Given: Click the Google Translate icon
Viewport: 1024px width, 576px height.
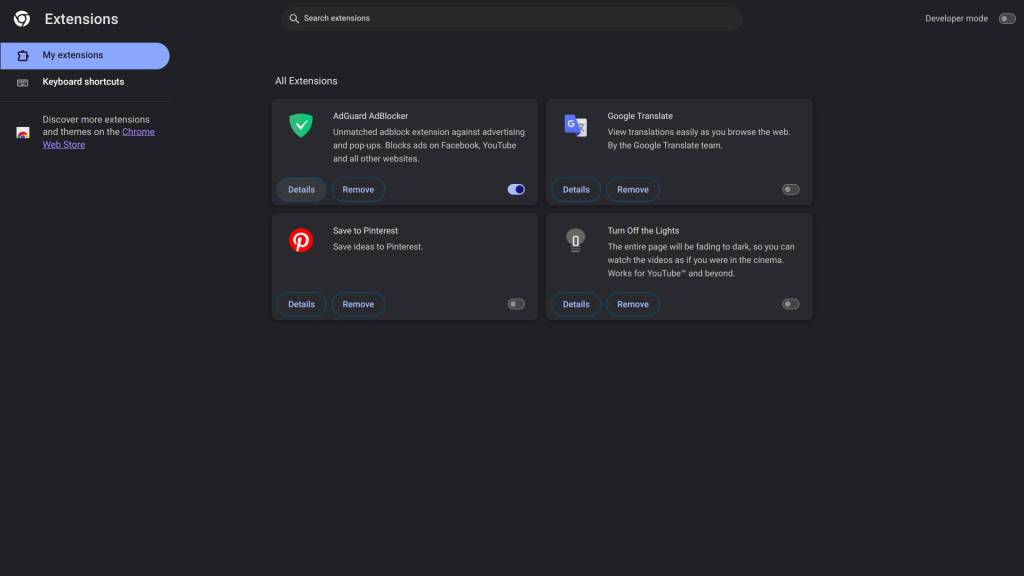Looking at the screenshot, I should tap(575, 125).
